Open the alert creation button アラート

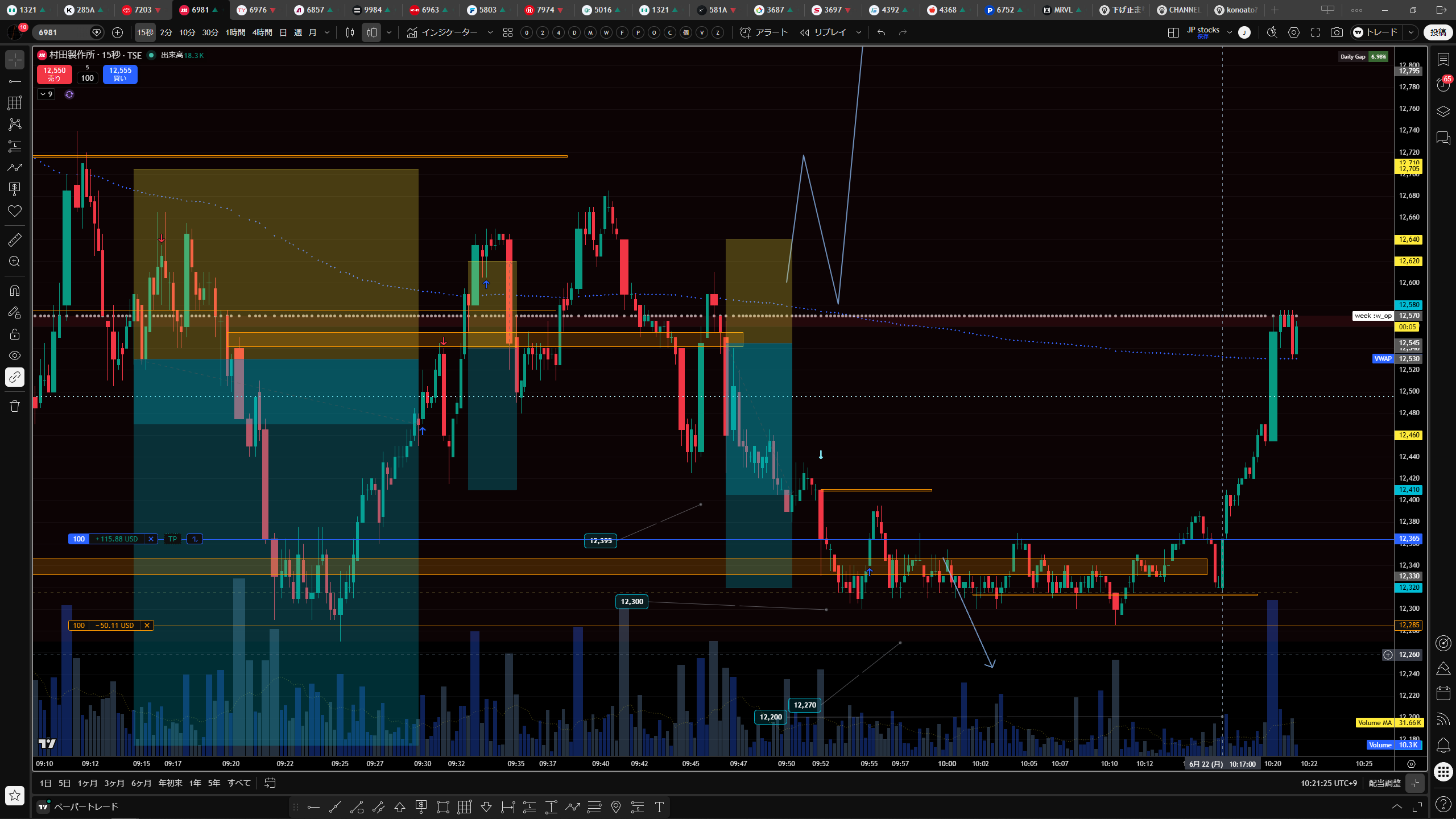pos(763,32)
